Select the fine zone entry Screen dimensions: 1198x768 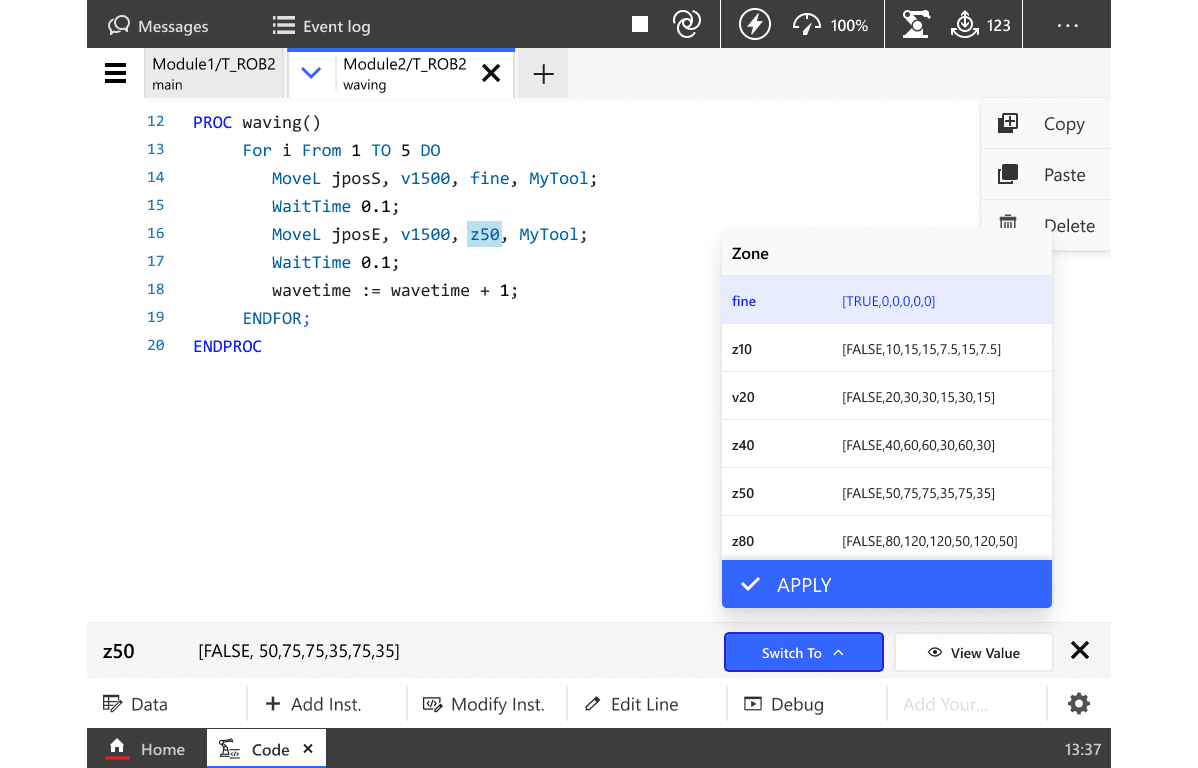pos(886,300)
